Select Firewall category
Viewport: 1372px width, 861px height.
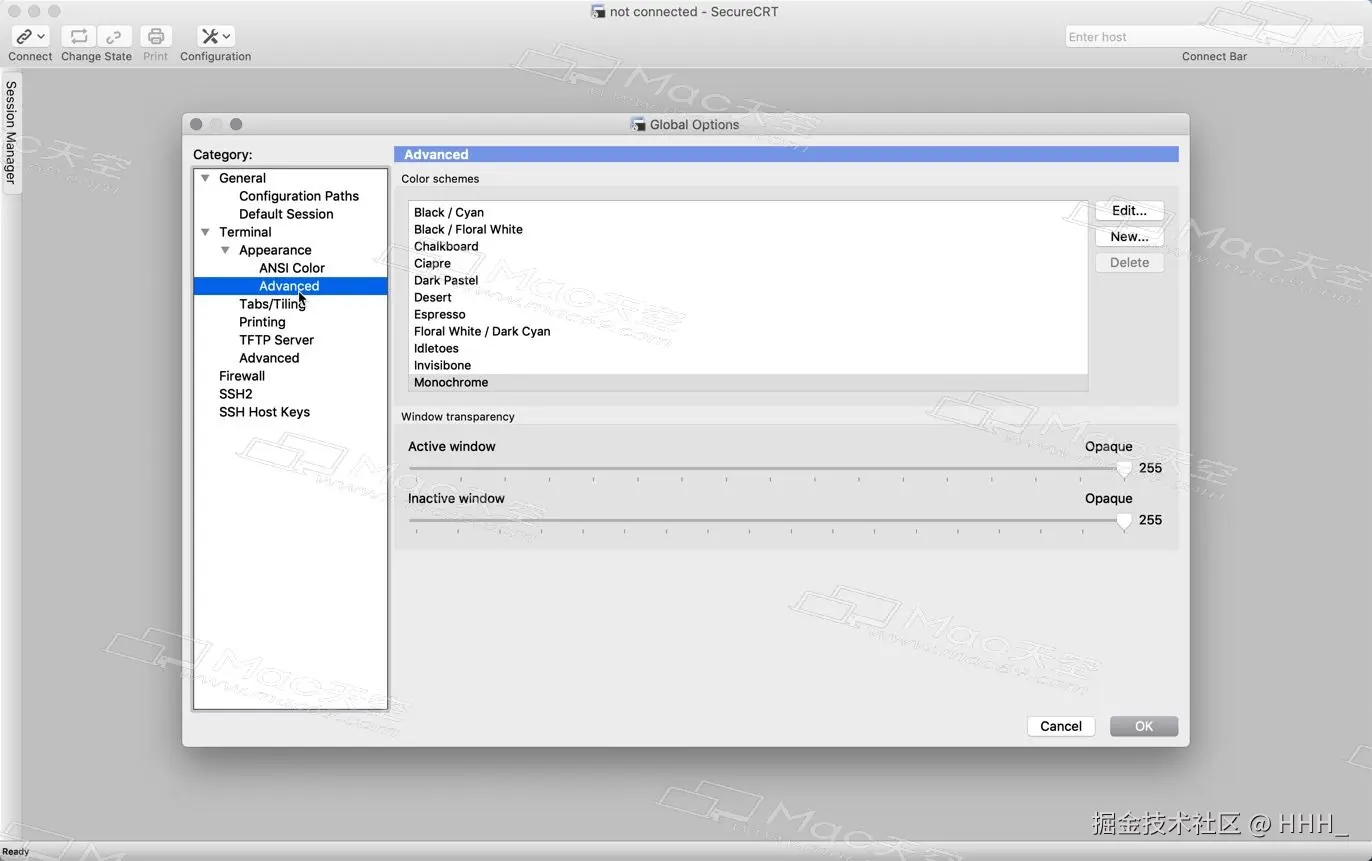coord(242,376)
